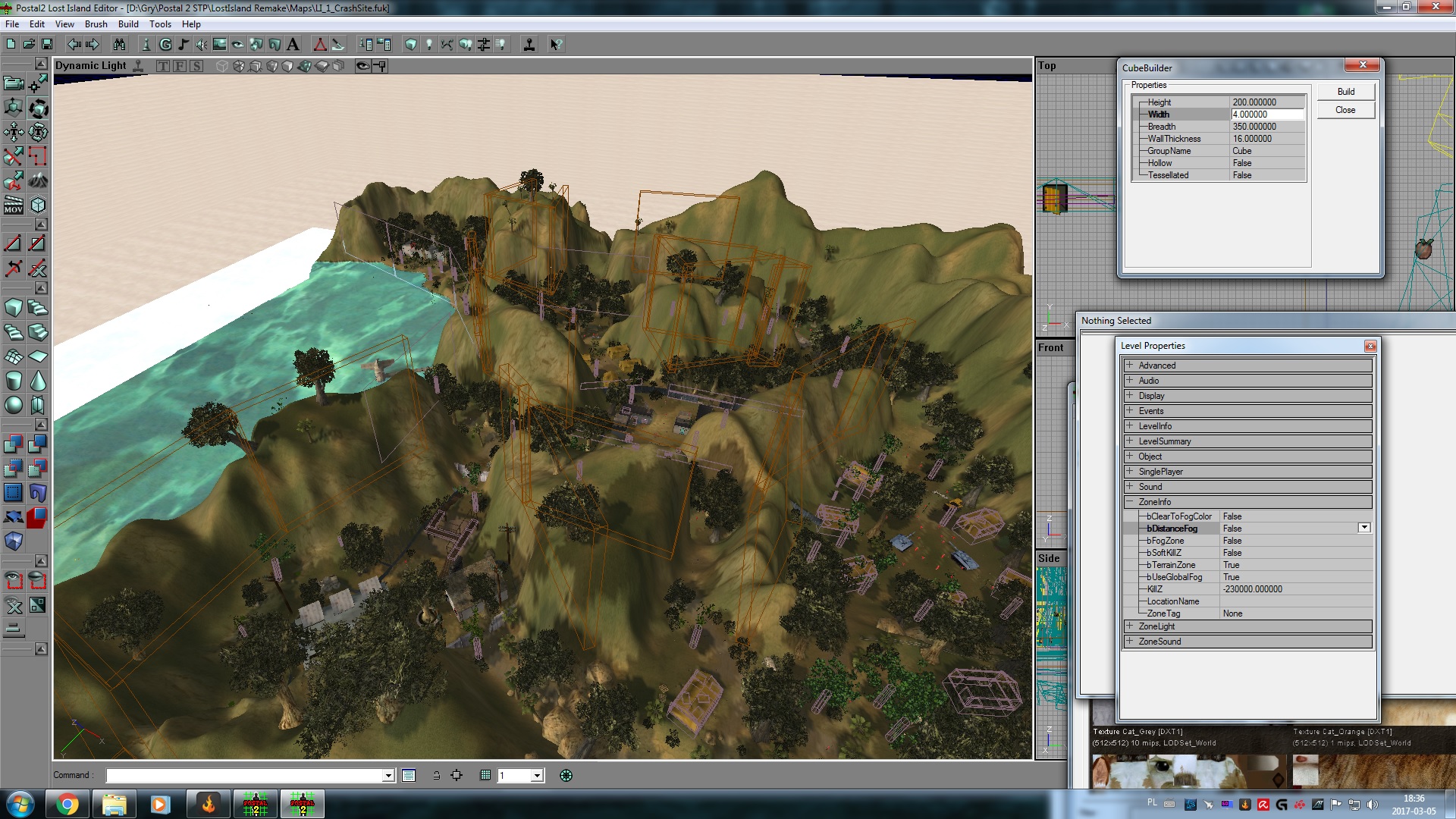Build a sphere brush from sidebar
Viewport: 1456px width, 819px height.
pyautogui.click(x=14, y=404)
